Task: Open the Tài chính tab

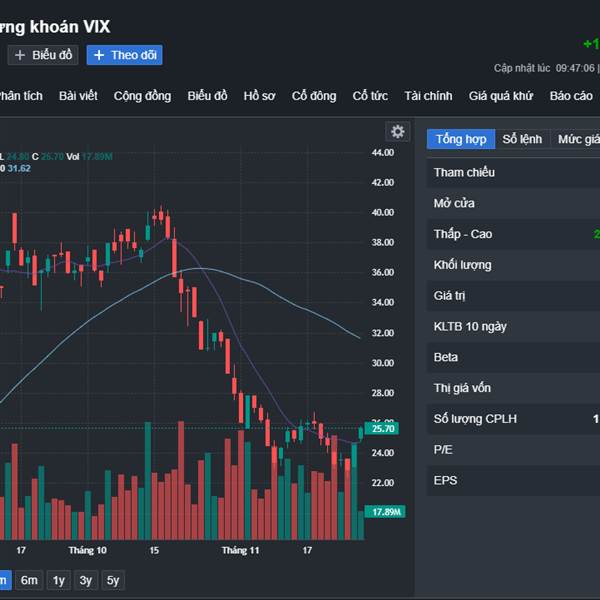Action: coord(428,96)
